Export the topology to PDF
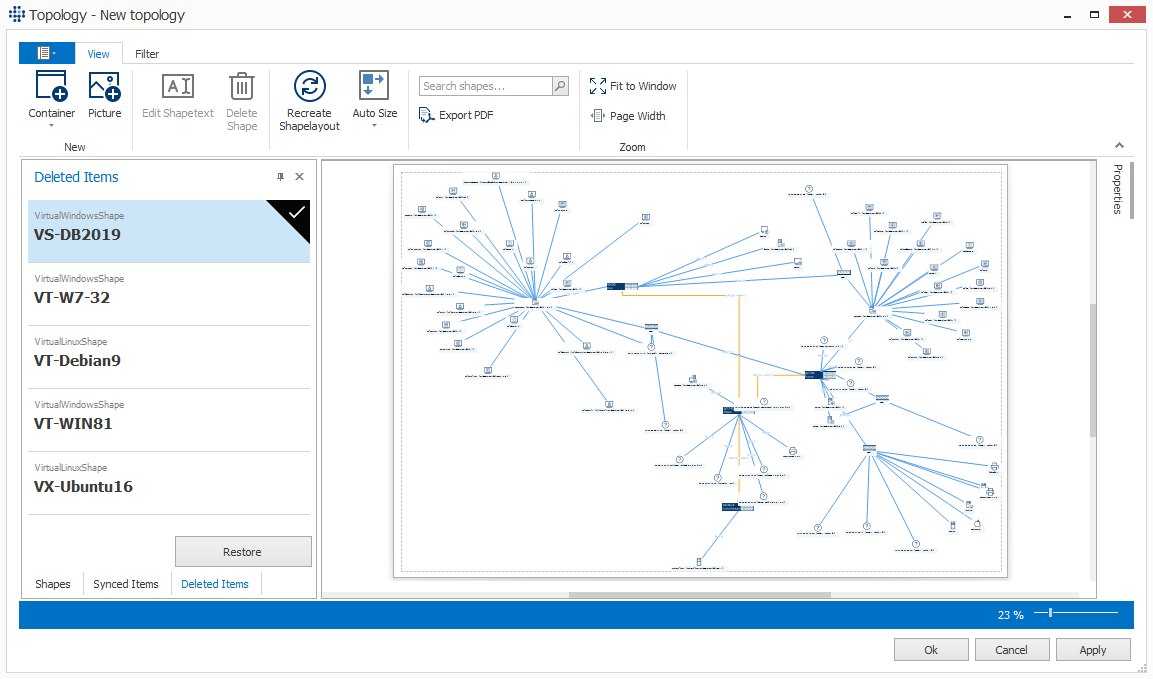The width and height of the screenshot is (1153, 679). [x=456, y=115]
